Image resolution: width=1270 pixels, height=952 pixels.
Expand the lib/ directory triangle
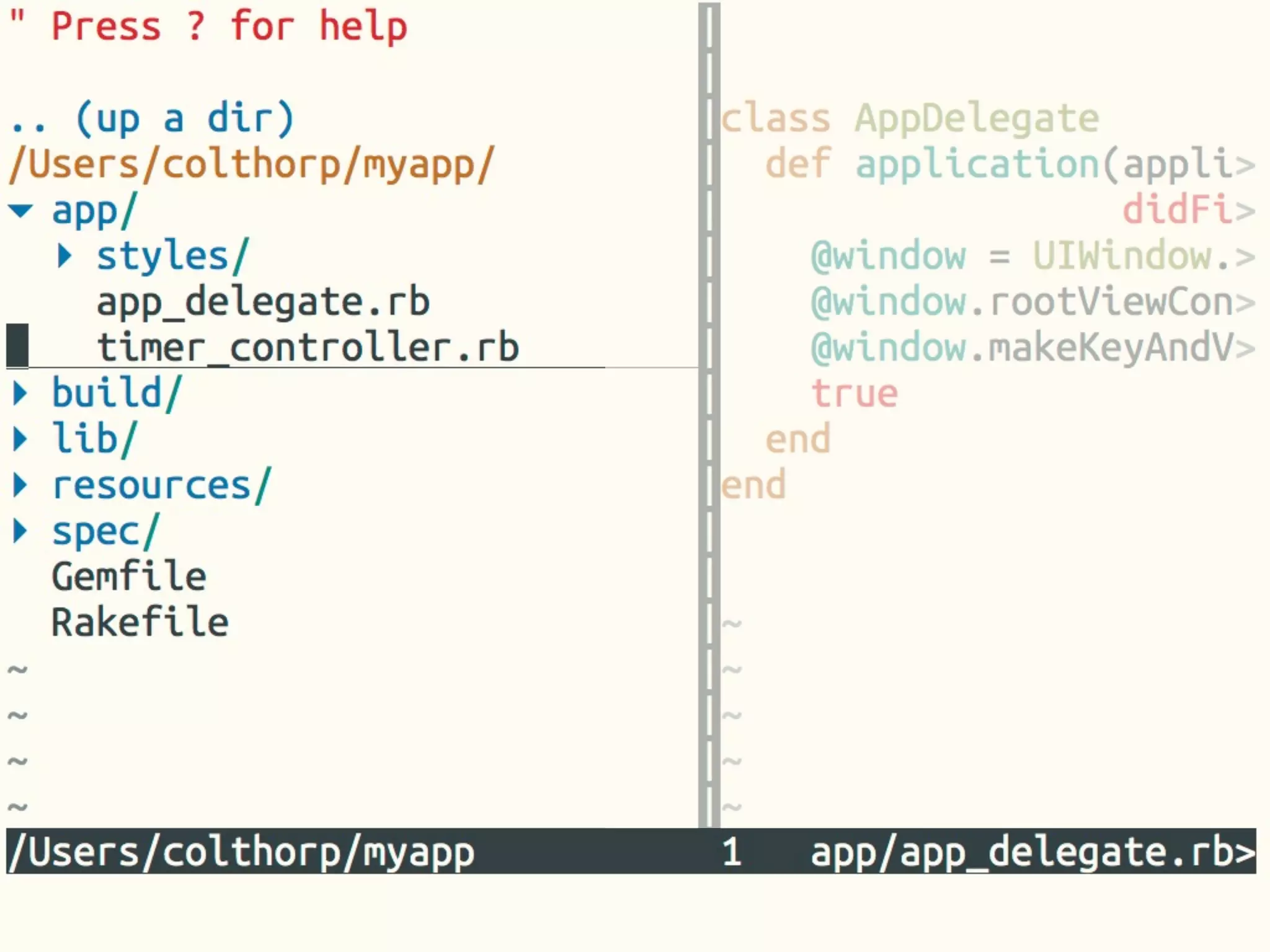coord(20,439)
